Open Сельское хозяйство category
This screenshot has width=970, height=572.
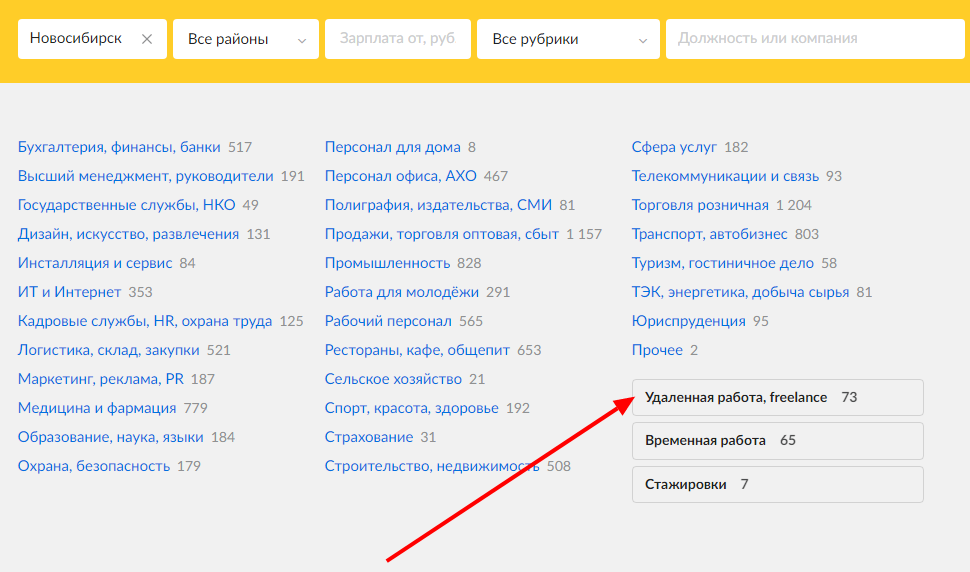click(x=393, y=379)
